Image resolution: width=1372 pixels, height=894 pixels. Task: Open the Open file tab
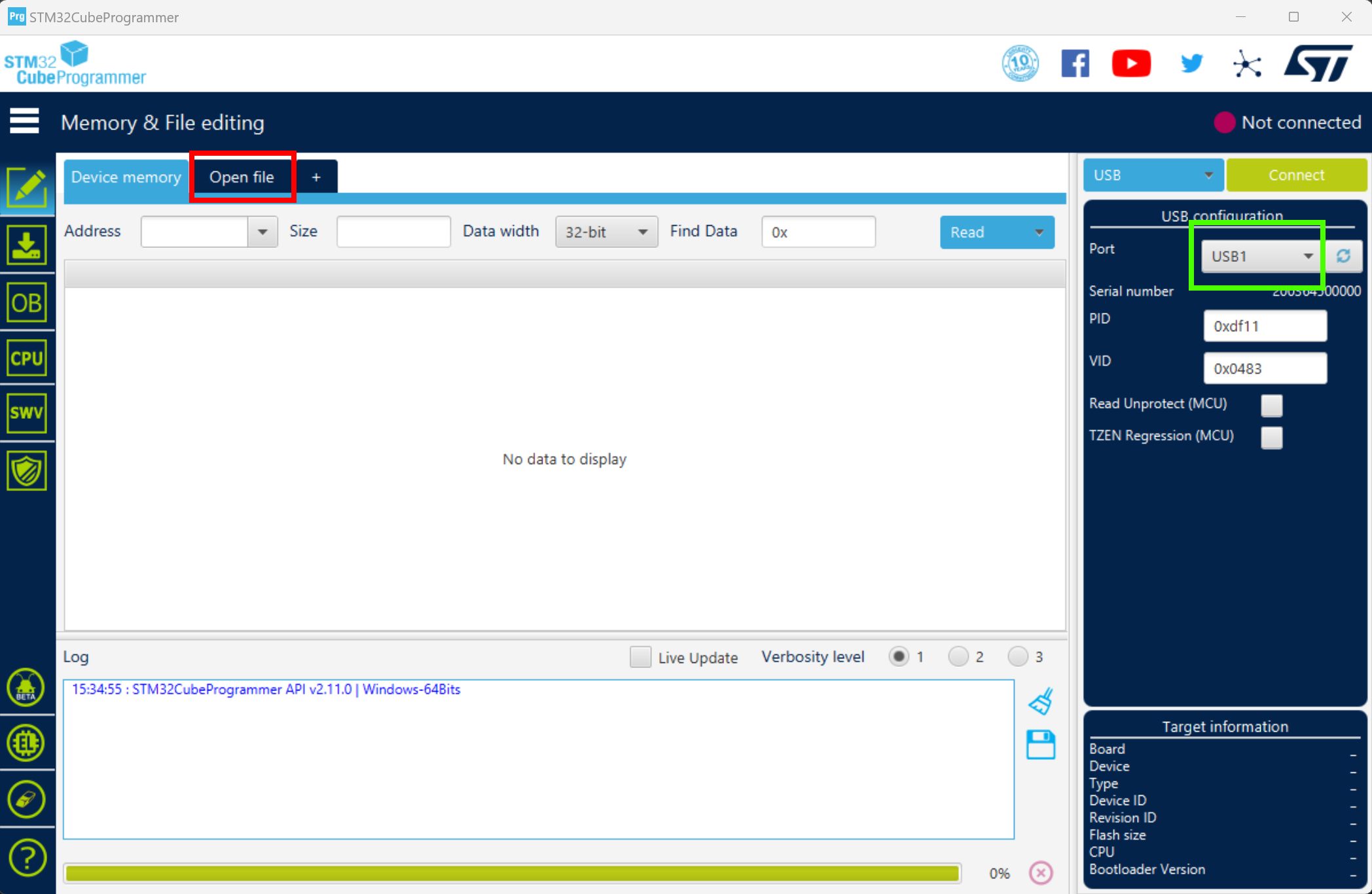(241, 177)
